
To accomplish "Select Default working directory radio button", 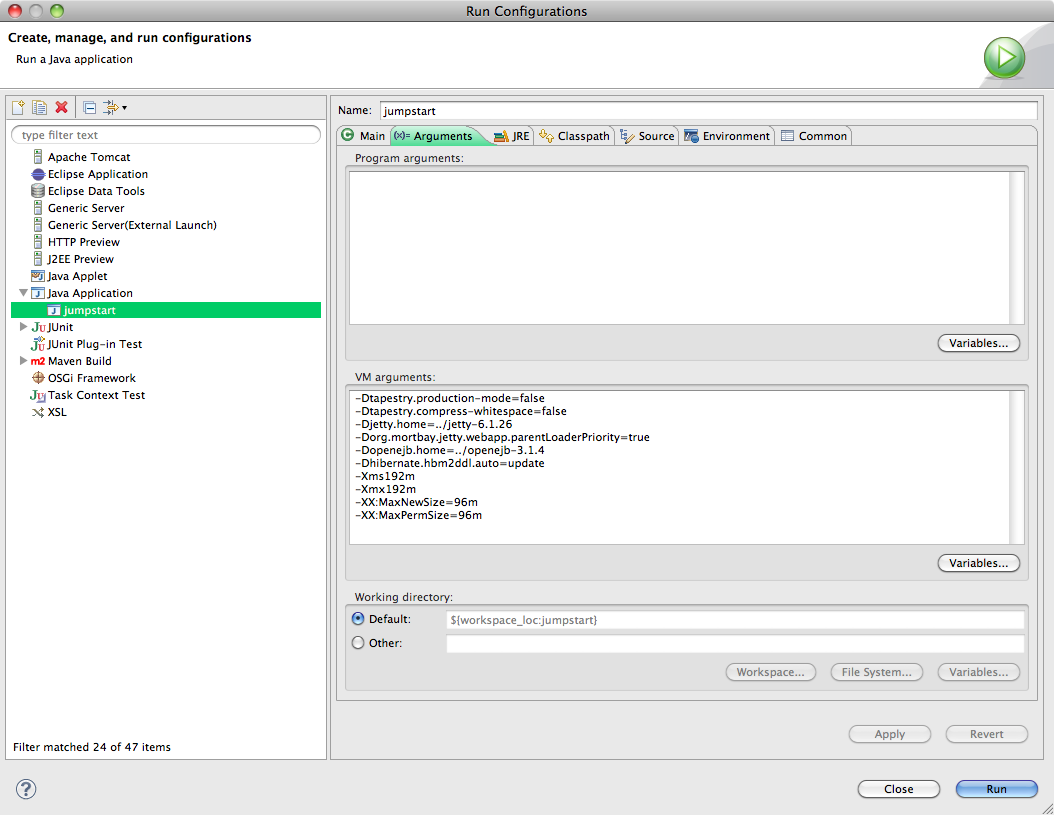I will [x=358, y=619].
